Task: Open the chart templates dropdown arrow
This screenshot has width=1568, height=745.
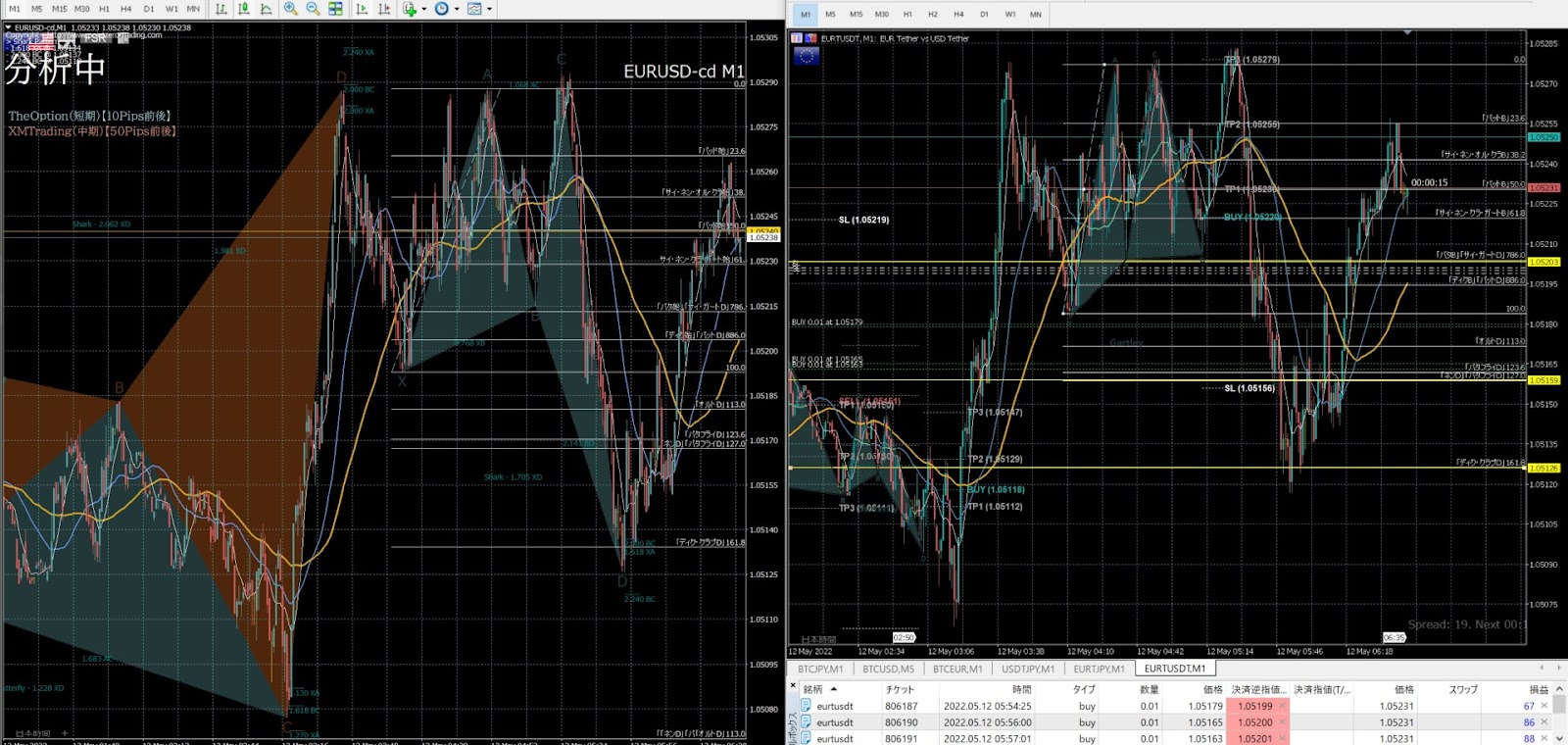Action: (x=489, y=9)
